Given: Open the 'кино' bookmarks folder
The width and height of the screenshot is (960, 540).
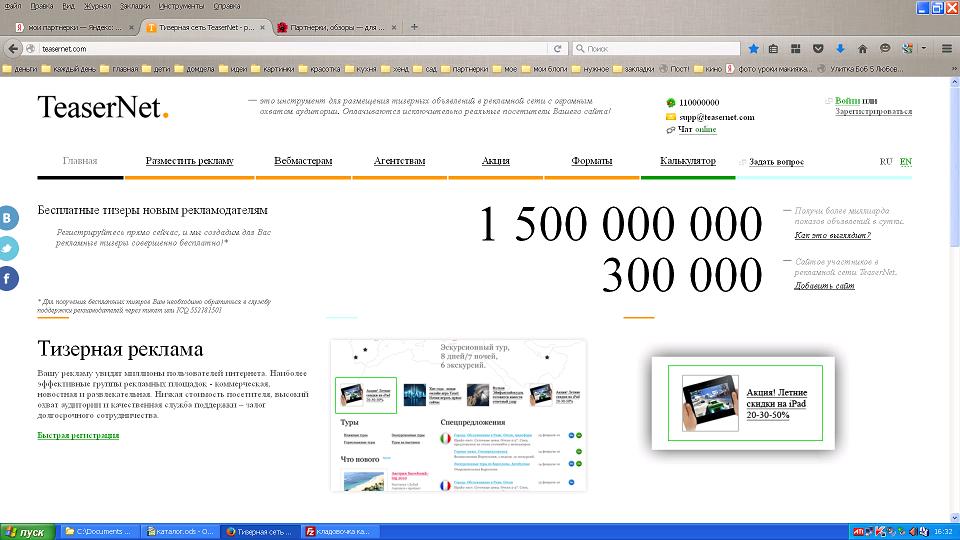Looking at the screenshot, I should tap(708, 69).
